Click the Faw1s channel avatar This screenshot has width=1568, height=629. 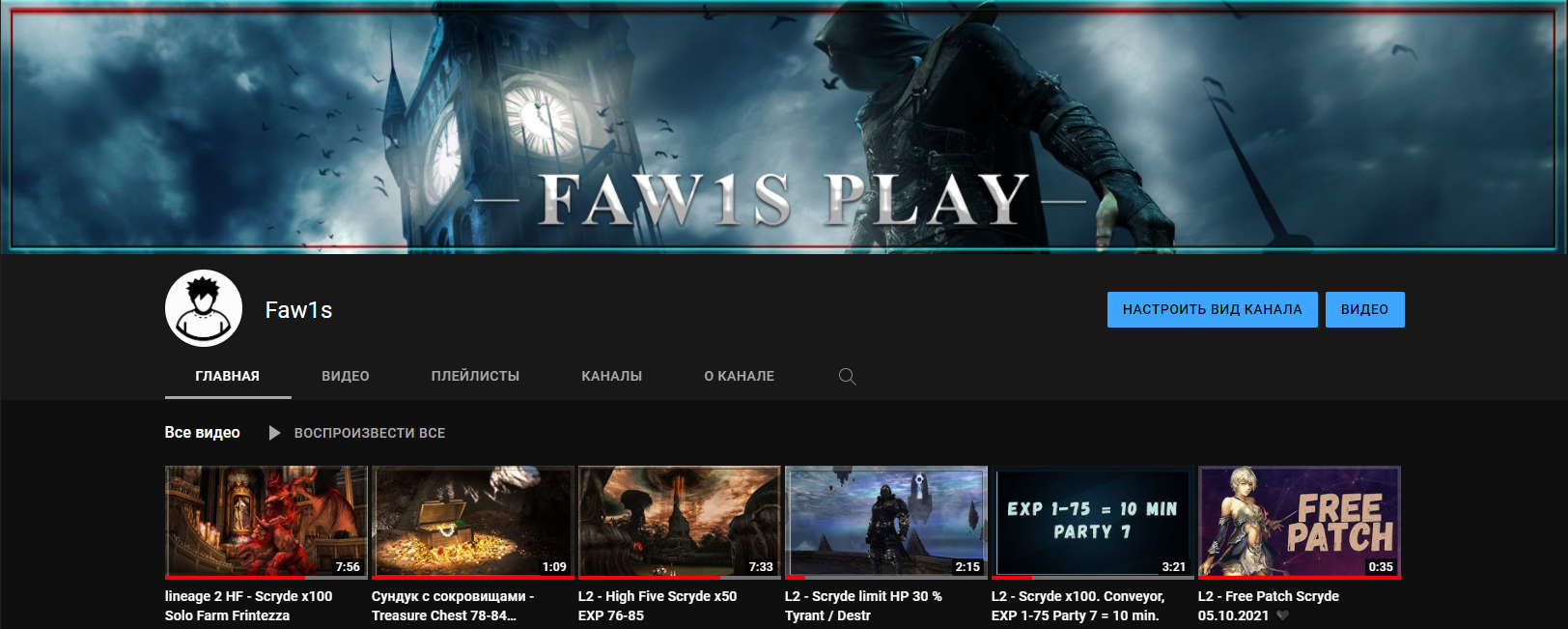coord(204,308)
